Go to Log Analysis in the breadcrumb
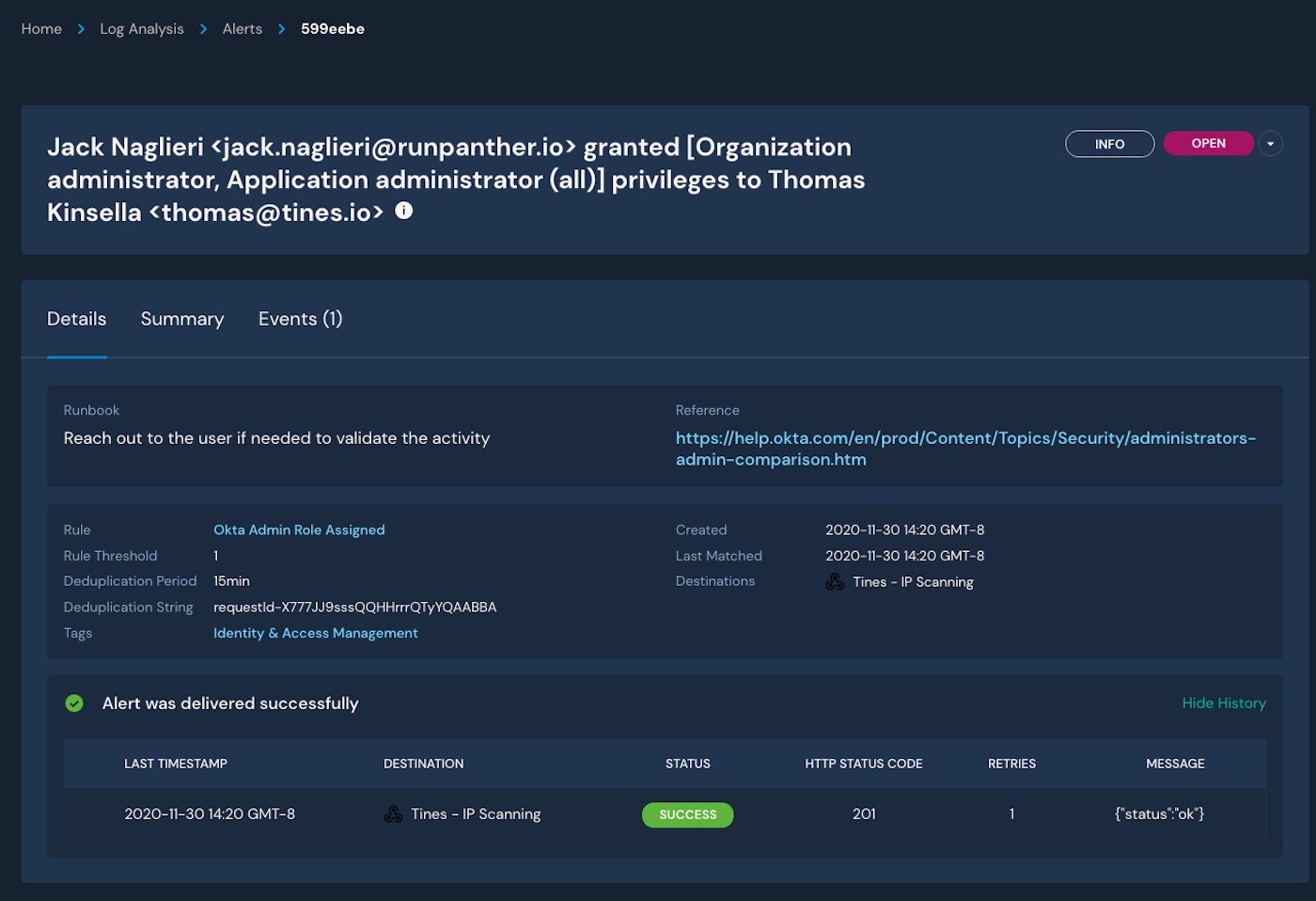The width and height of the screenshot is (1316, 901). pos(142,29)
